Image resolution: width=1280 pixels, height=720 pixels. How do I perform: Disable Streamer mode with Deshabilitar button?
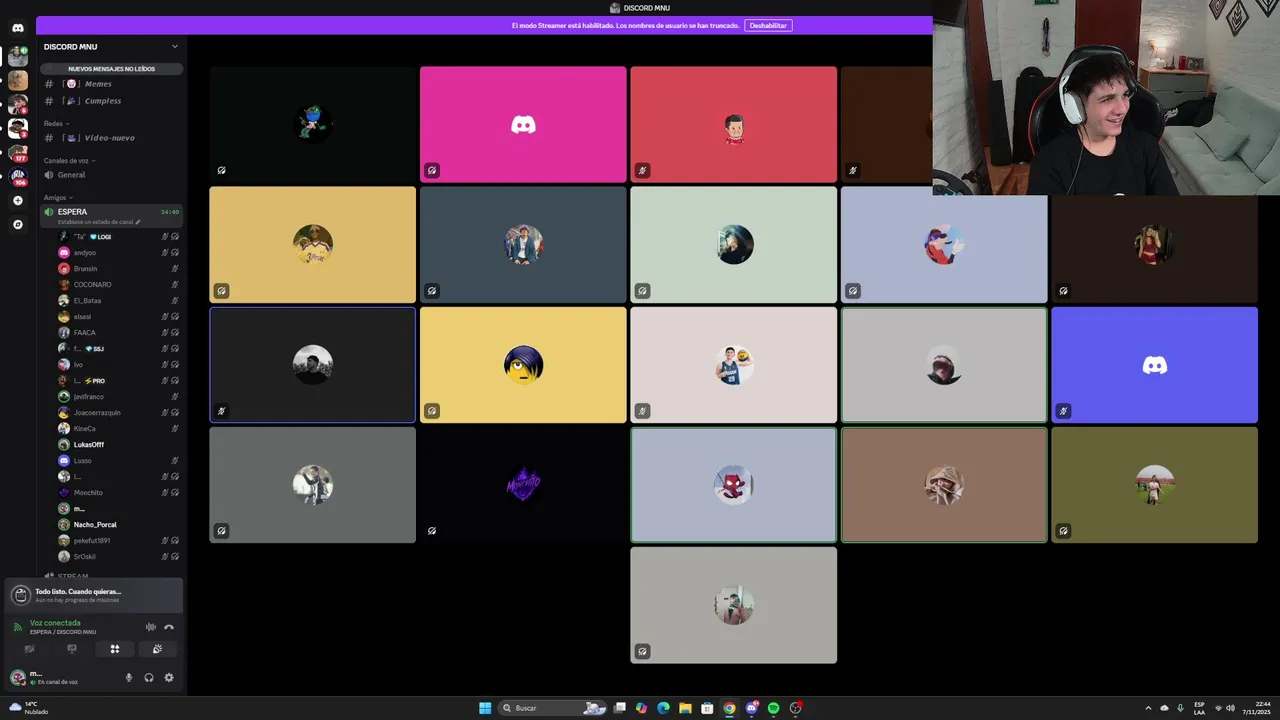[x=768, y=25]
